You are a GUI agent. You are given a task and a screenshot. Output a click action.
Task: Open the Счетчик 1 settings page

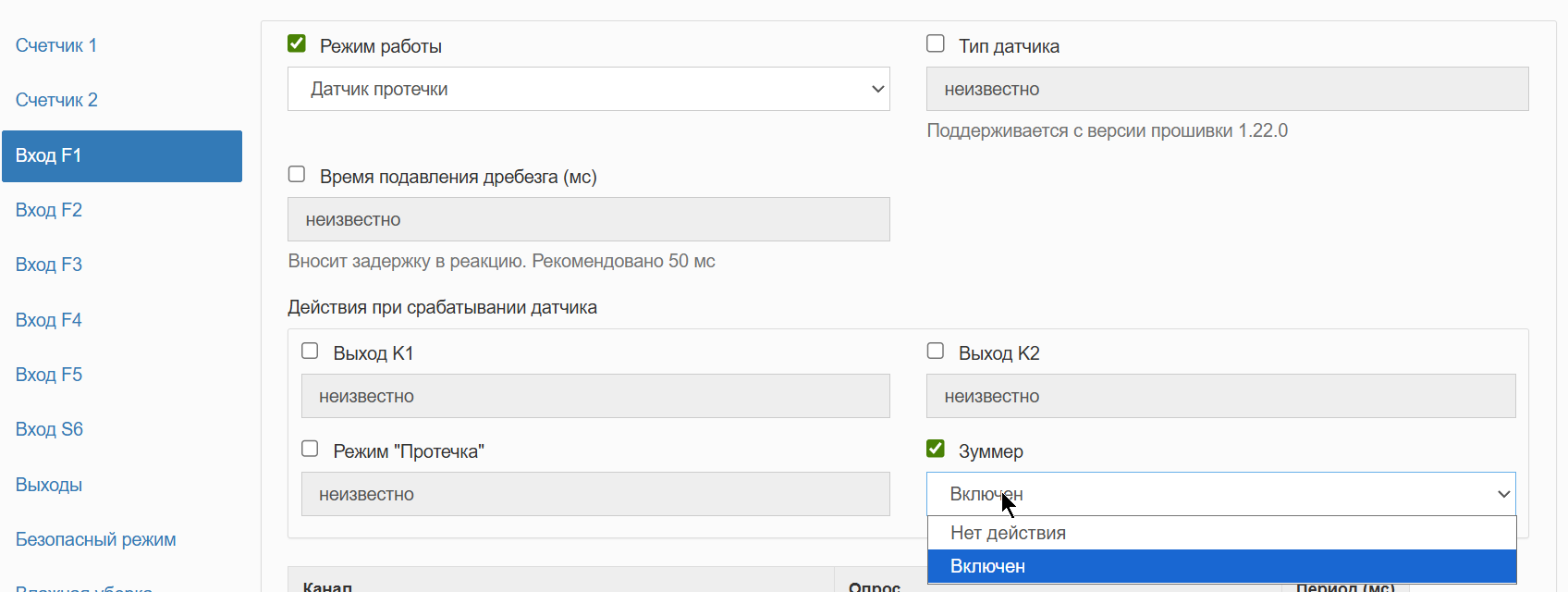(56, 45)
